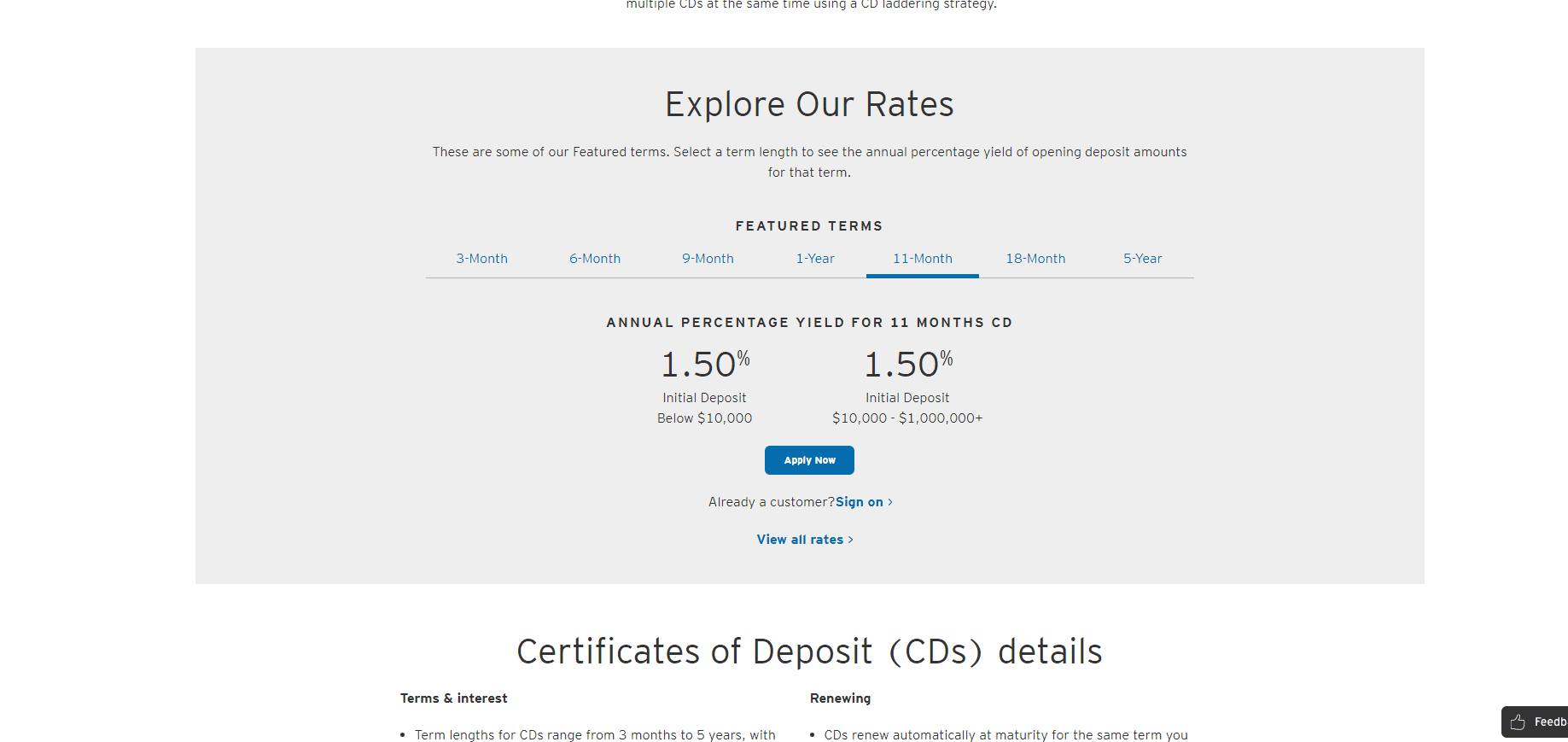Choose the 1-Year term tab
Viewport: 1568px width, 742px height.
click(815, 259)
